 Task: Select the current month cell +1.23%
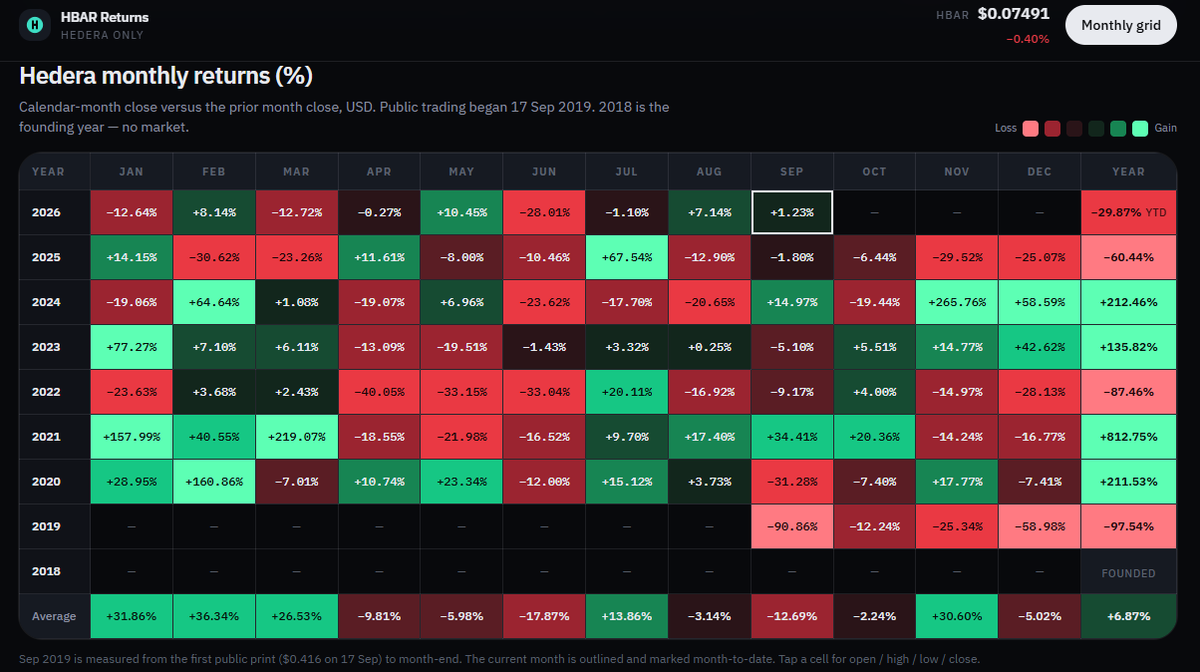(x=792, y=212)
